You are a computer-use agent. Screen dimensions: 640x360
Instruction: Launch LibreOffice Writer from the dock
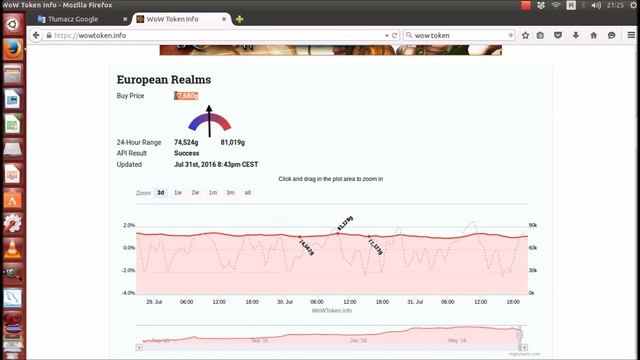tap(12, 99)
